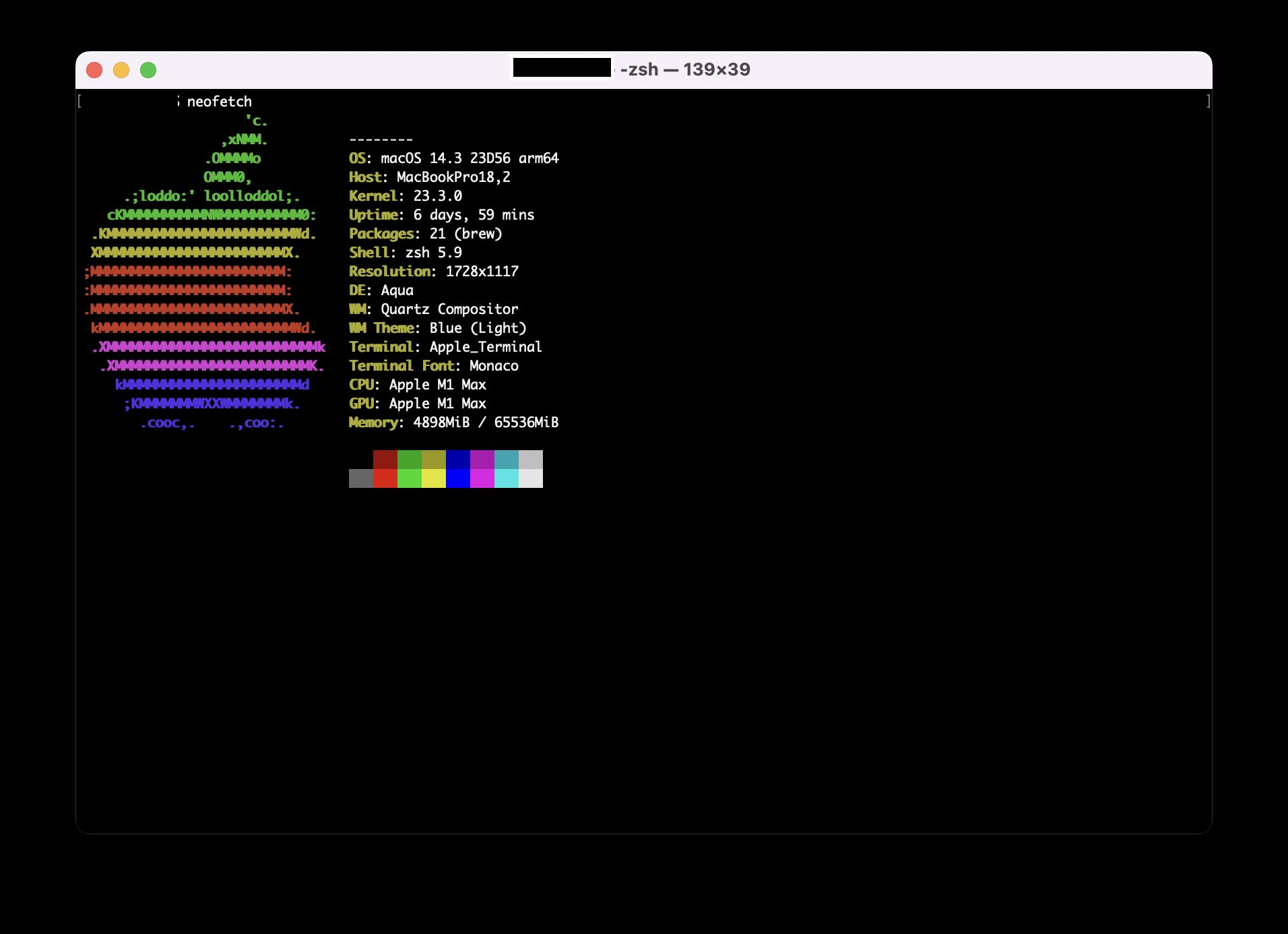Click the teal swatch in top color row

tap(507, 460)
